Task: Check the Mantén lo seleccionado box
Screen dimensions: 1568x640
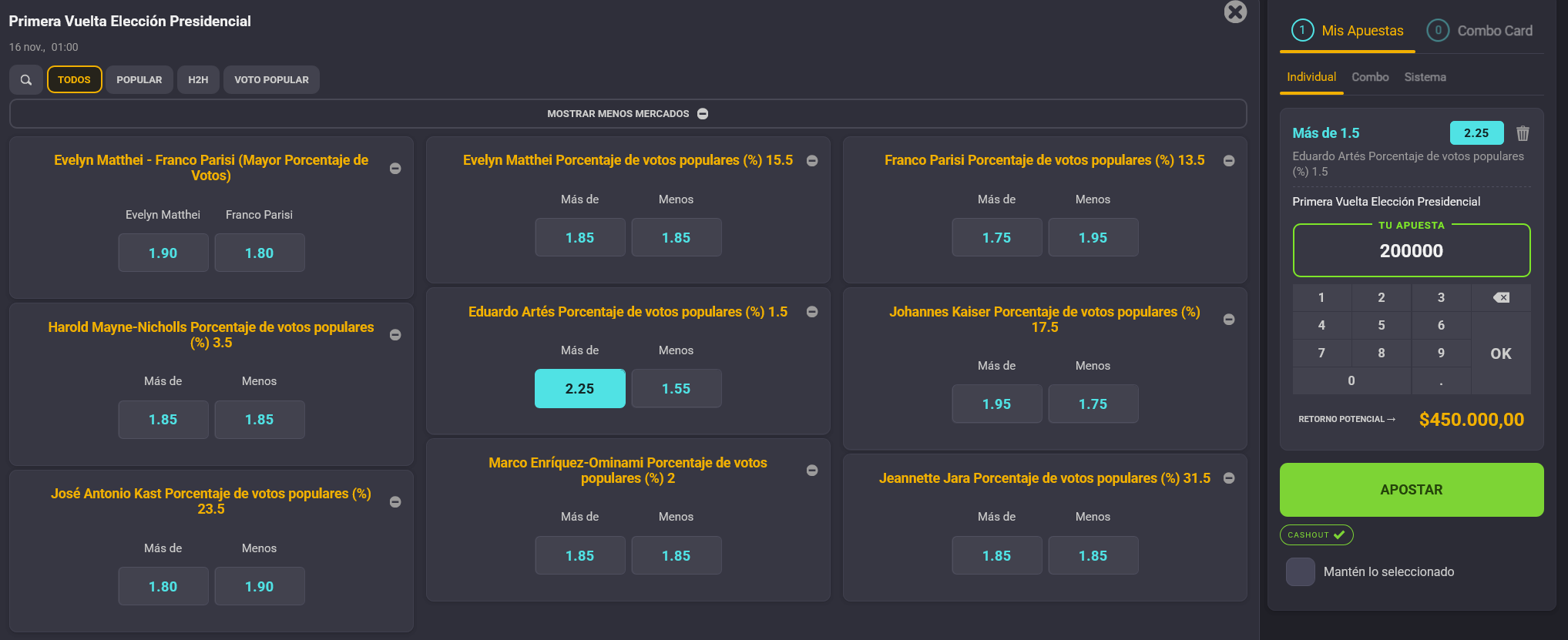Action: [x=1300, y=572]
